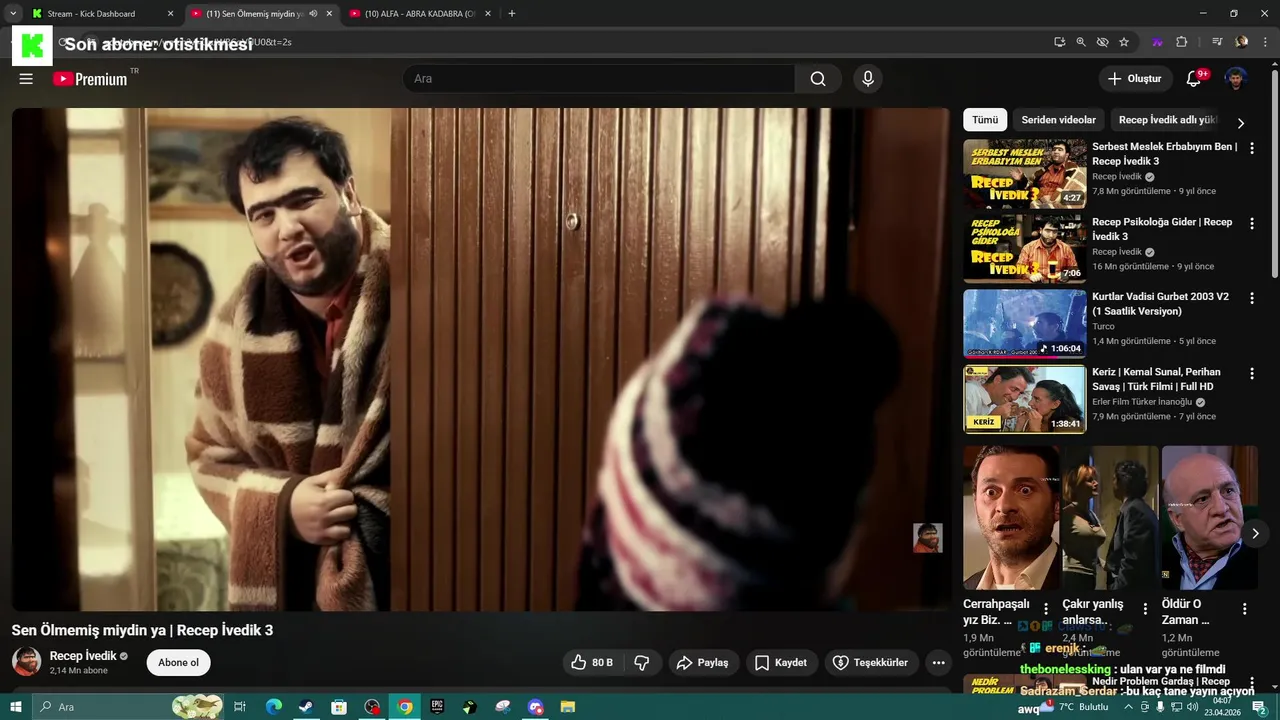Click the Teşekkürler thanks button
Viewport: 1280px width, 720px height.
[870, 662]
